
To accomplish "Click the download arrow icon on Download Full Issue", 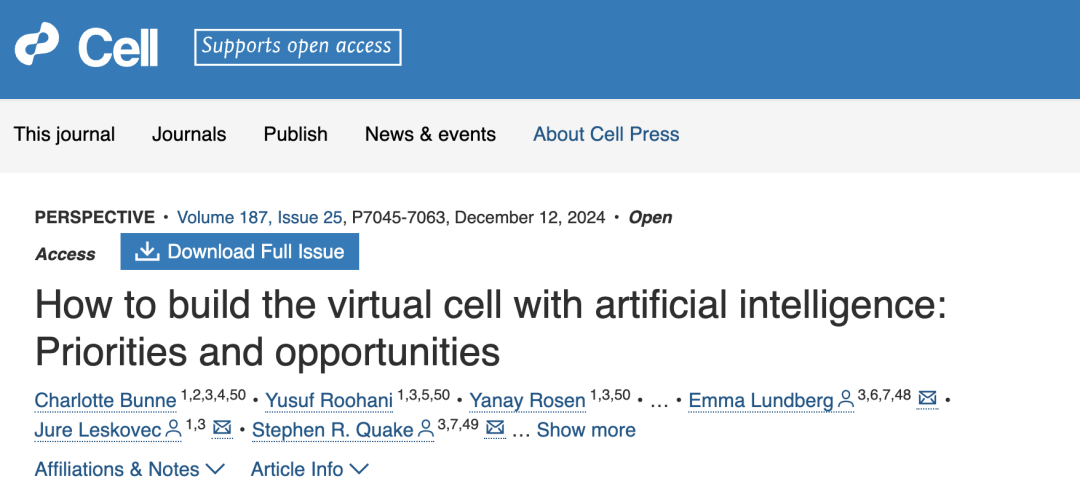I will pos(147,252).
